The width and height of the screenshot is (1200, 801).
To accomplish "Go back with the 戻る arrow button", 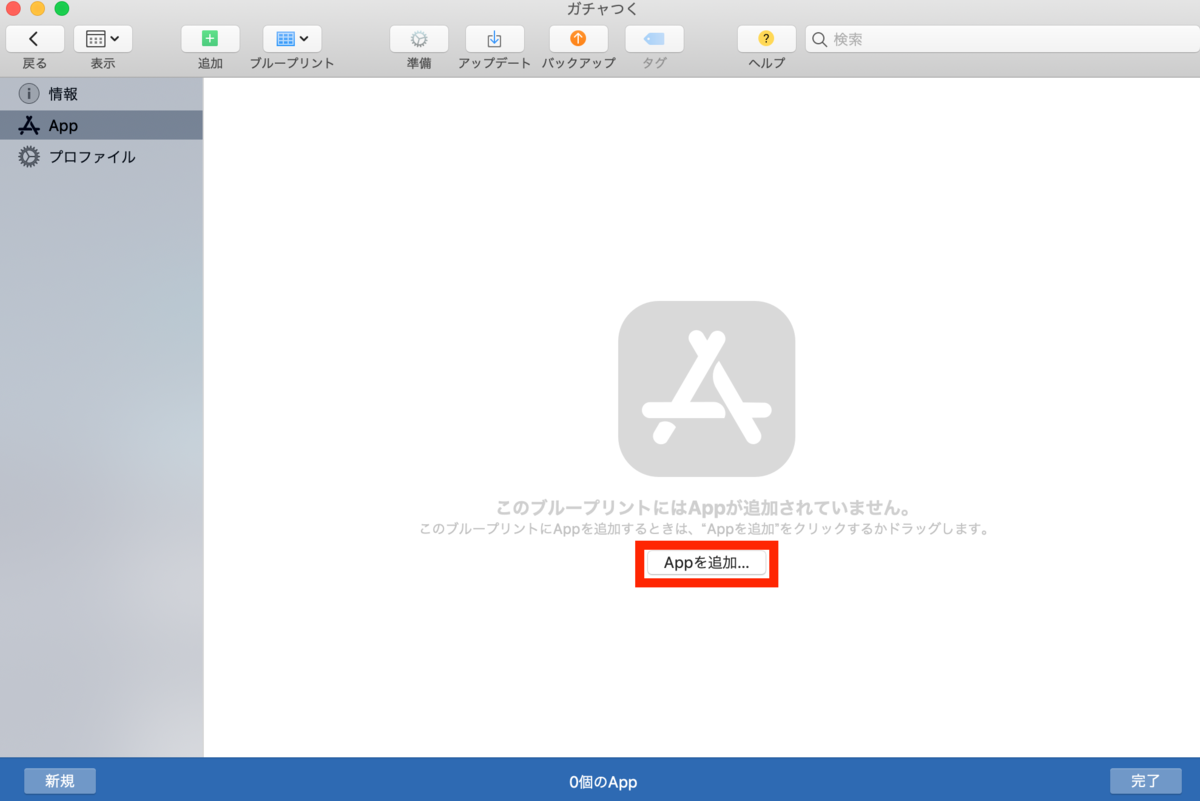I will [35, 39].
